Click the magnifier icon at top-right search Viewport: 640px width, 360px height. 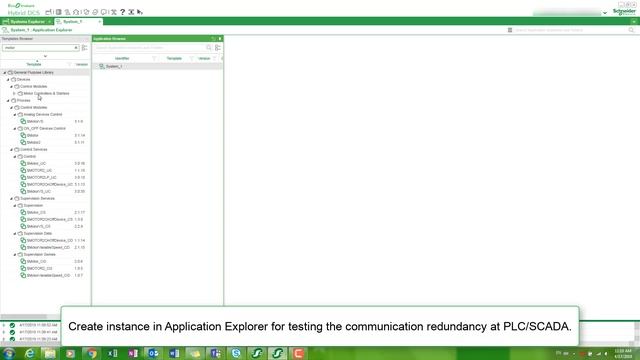tap(631, 30)
